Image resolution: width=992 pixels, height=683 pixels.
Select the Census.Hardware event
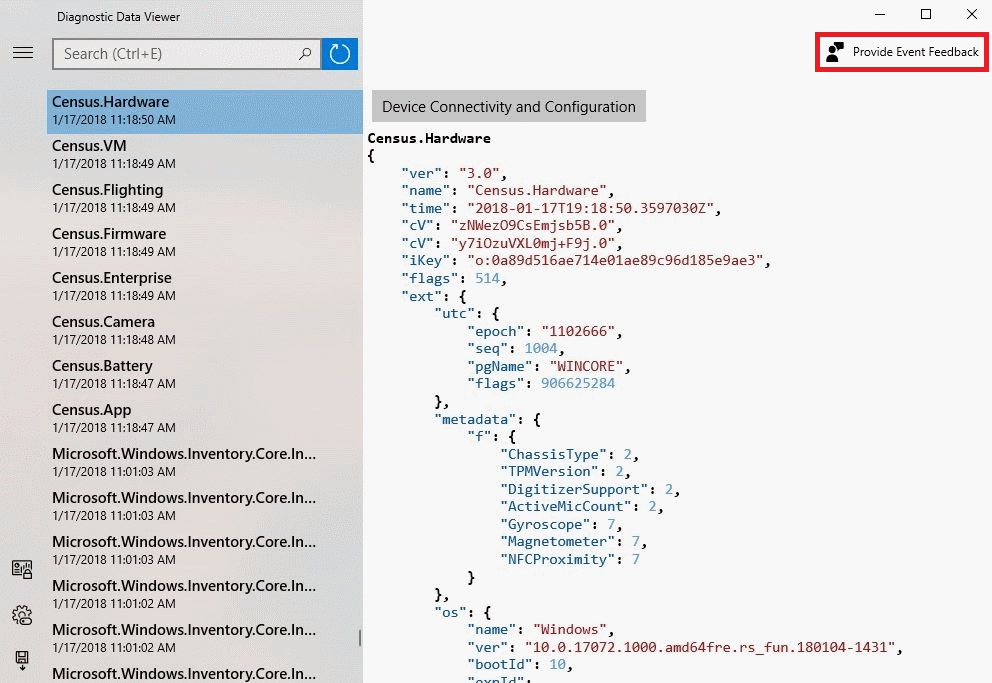pos(204,111)
